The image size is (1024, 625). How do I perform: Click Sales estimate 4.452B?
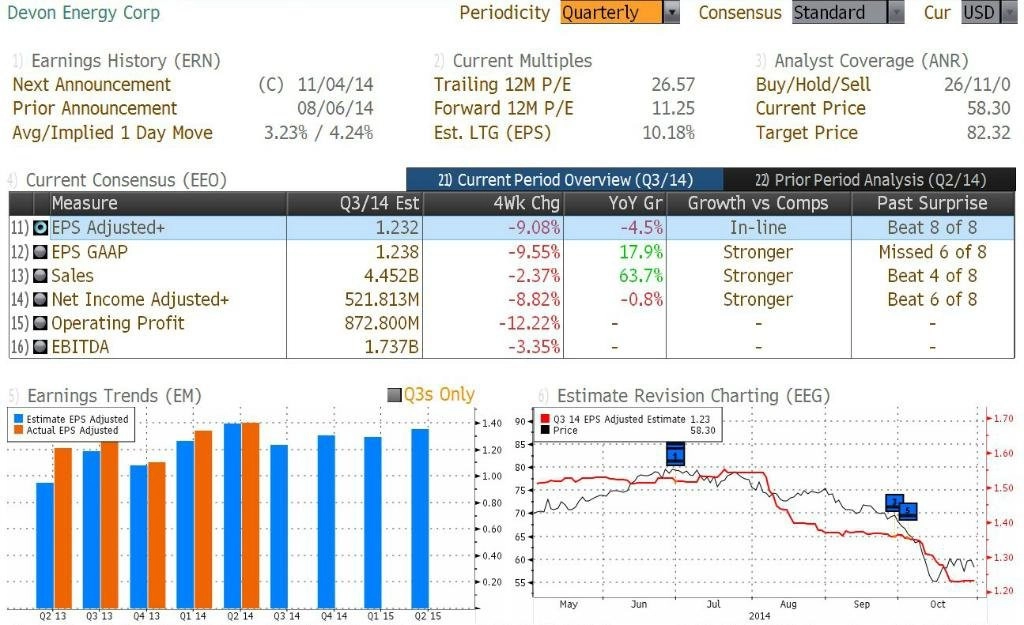pos(391,276)
